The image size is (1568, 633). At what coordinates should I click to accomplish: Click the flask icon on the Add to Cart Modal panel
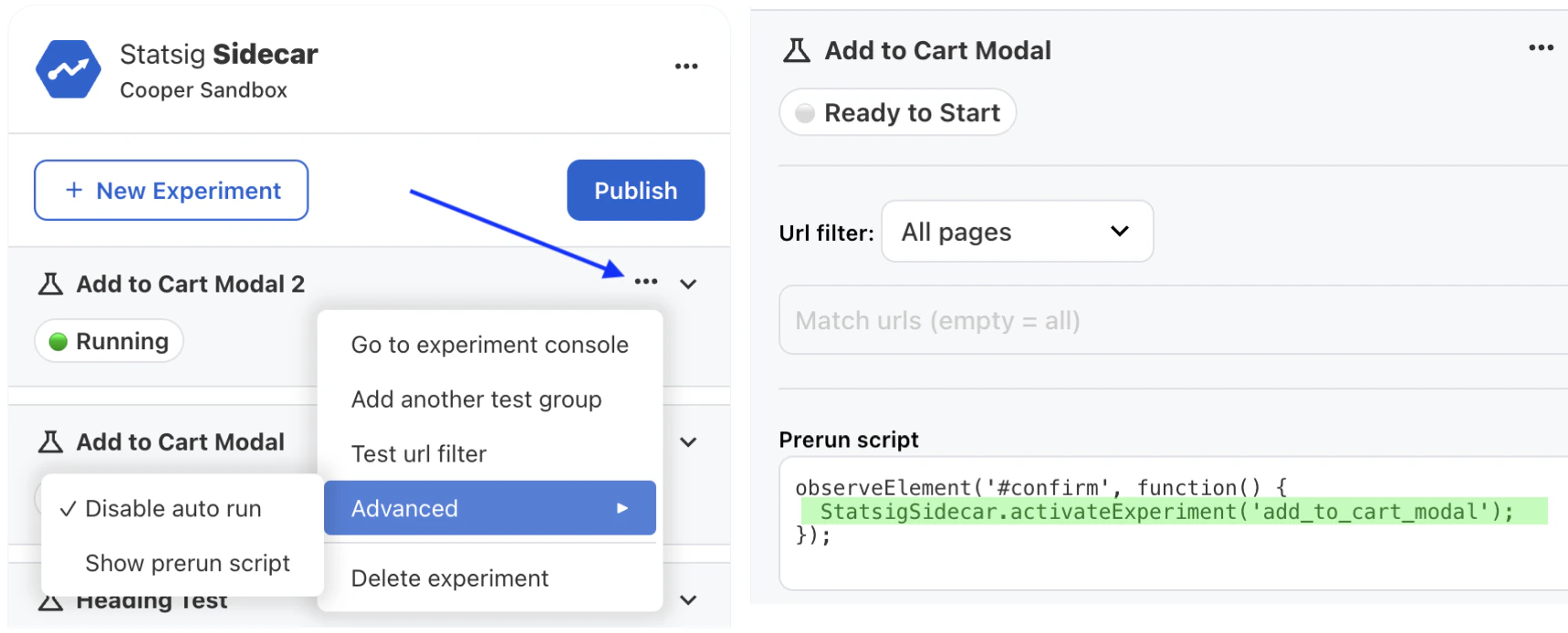[798, 50]
